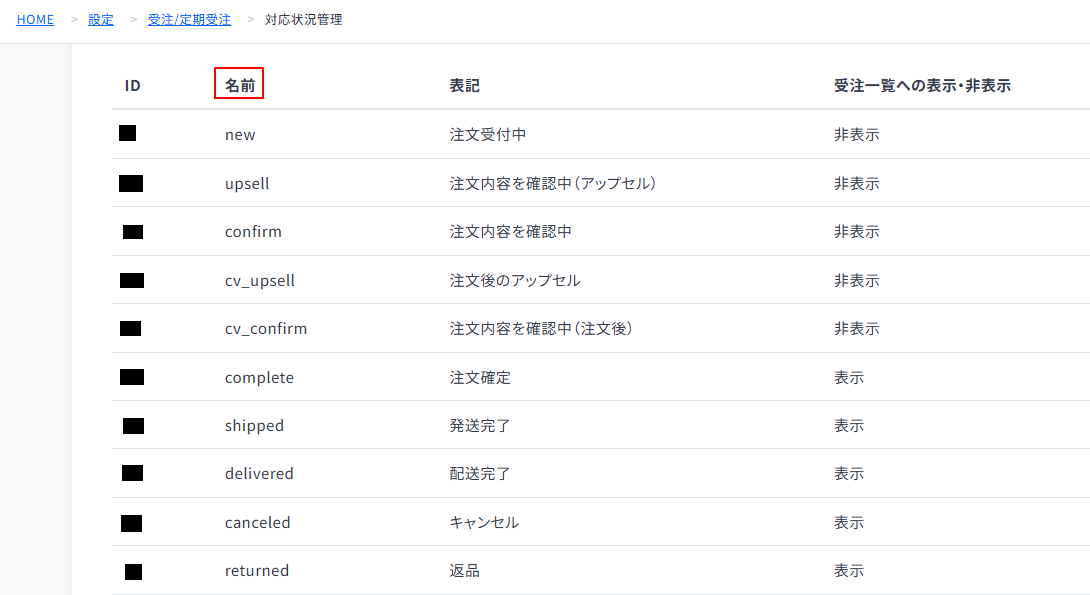Image resolution: width=1090 pixels, height=595 pixels.
Task: Click the 表記 column header
Action: pyautogui.click(x=464, y=86)
